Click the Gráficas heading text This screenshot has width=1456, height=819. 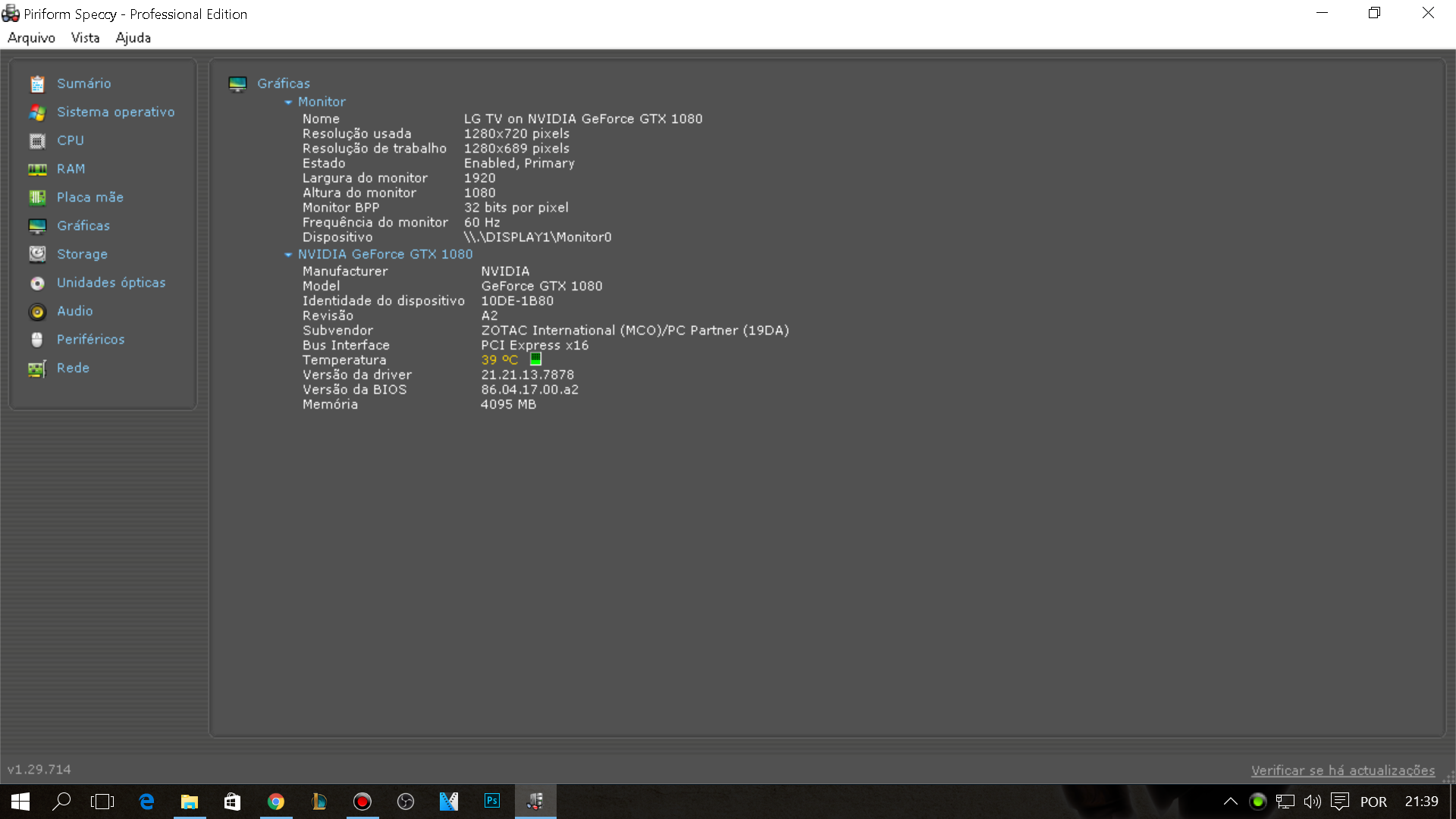[284, 83]
